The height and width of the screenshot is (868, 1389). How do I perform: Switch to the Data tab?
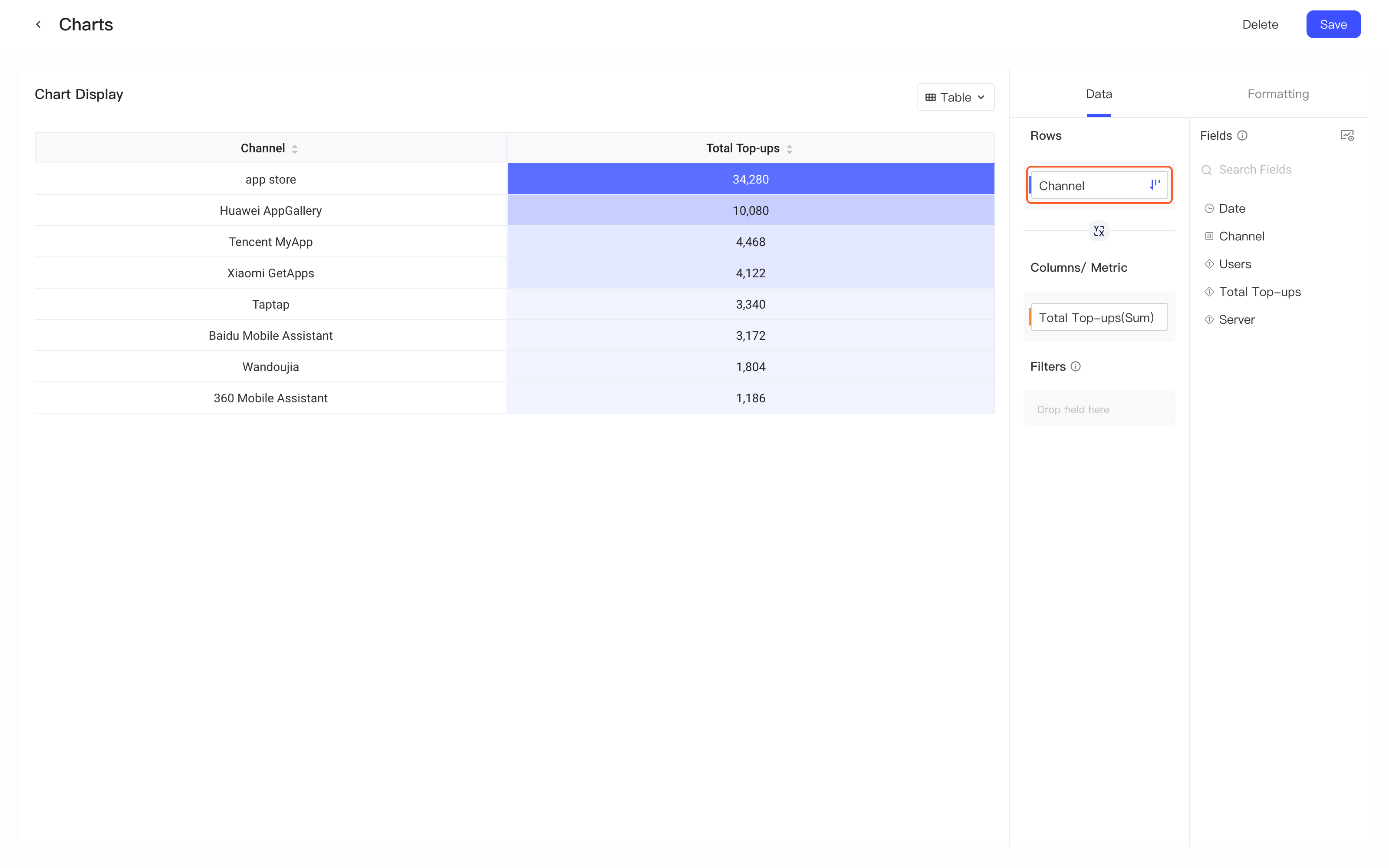coord(1099,94)
